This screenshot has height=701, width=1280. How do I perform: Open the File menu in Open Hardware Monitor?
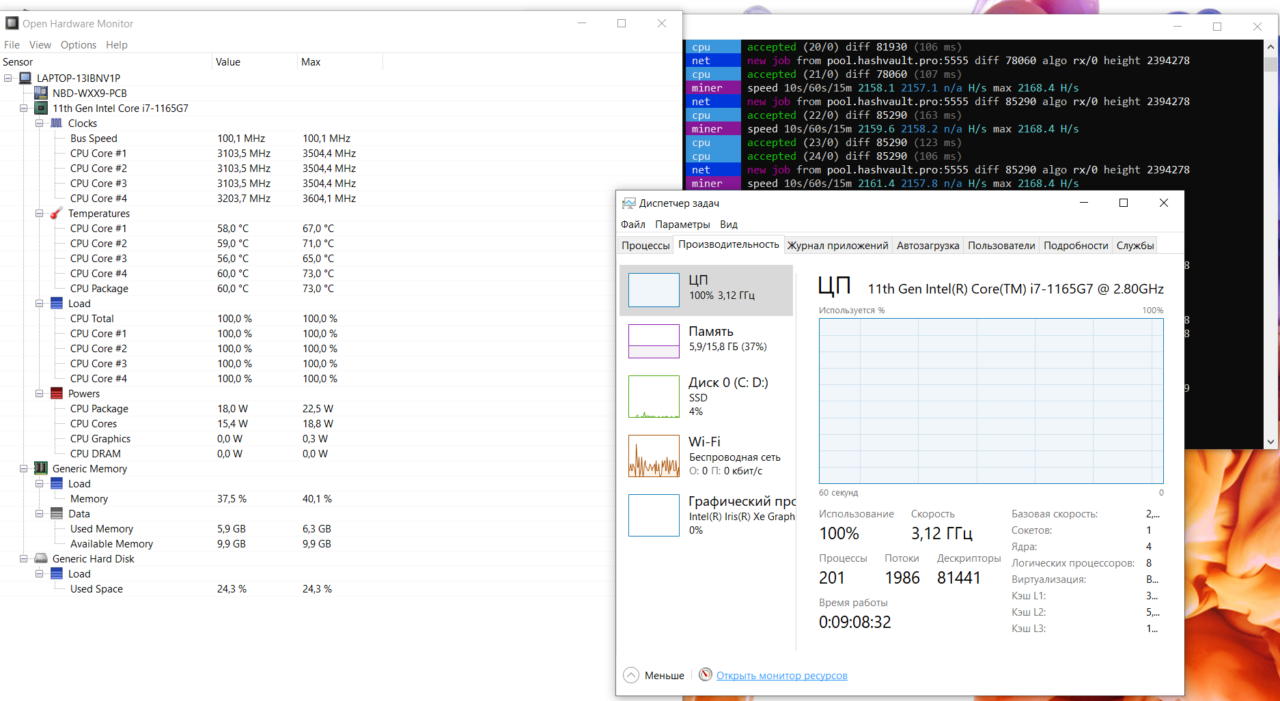click(x=12, y=45)
